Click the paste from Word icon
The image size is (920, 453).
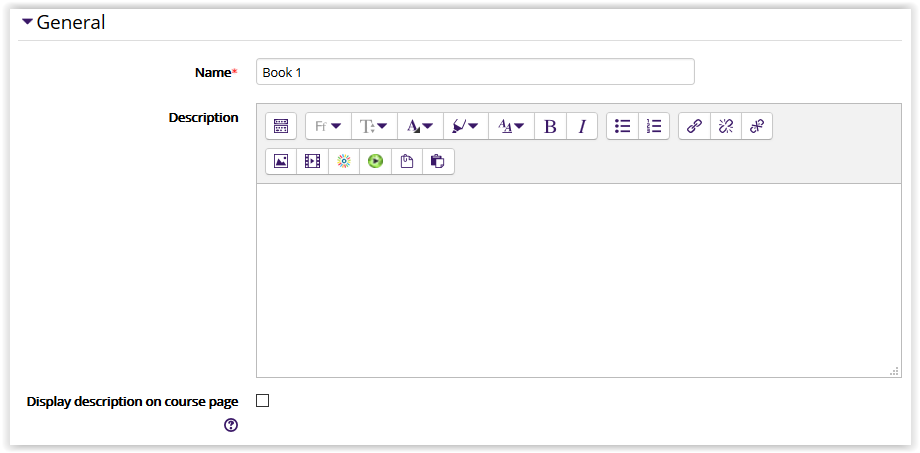(x=438, y=161)
